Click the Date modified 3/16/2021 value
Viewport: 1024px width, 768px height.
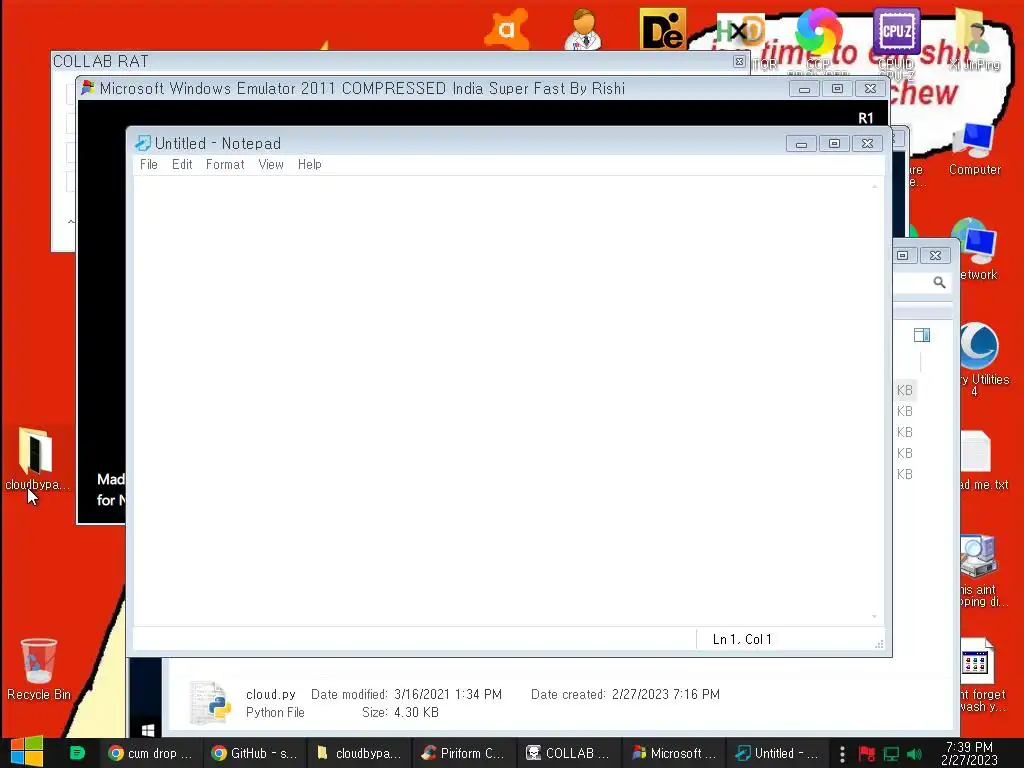click(448, 694)
